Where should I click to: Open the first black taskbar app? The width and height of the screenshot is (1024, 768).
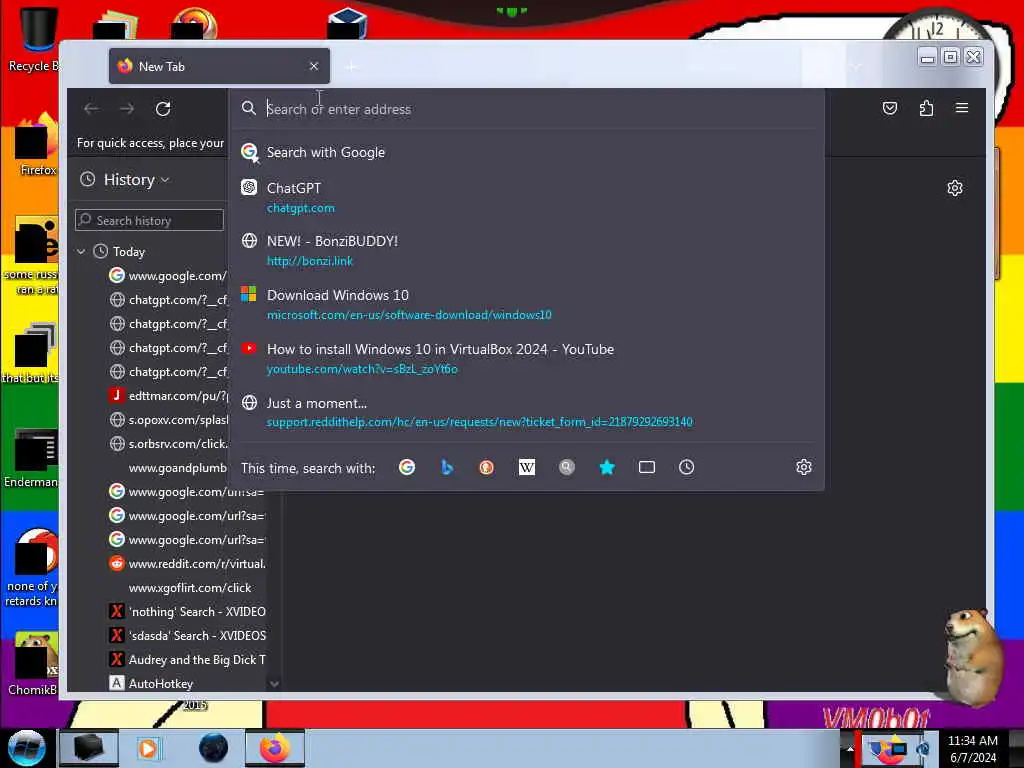pyautogui.click(x=89, y=748)
